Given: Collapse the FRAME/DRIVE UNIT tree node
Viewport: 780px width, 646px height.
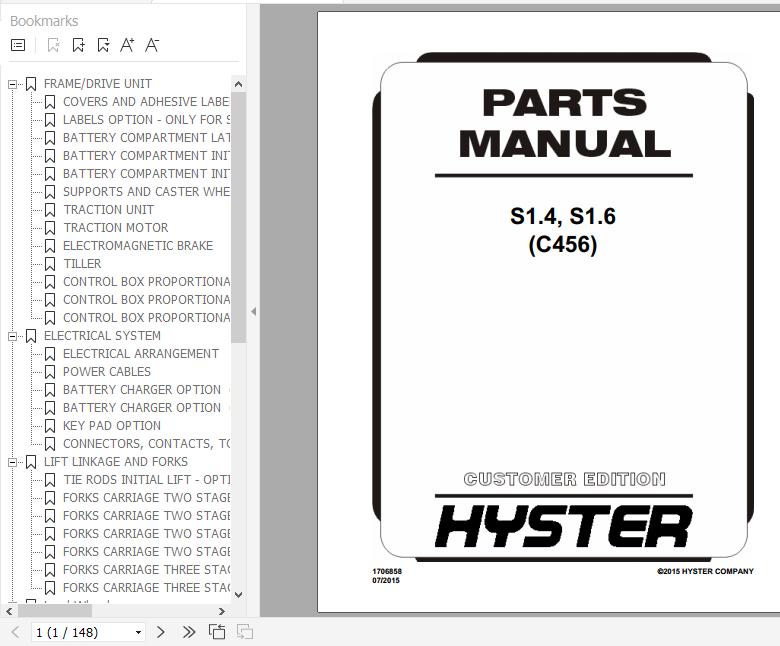Looking at the screenshot, I should [12, 85].
